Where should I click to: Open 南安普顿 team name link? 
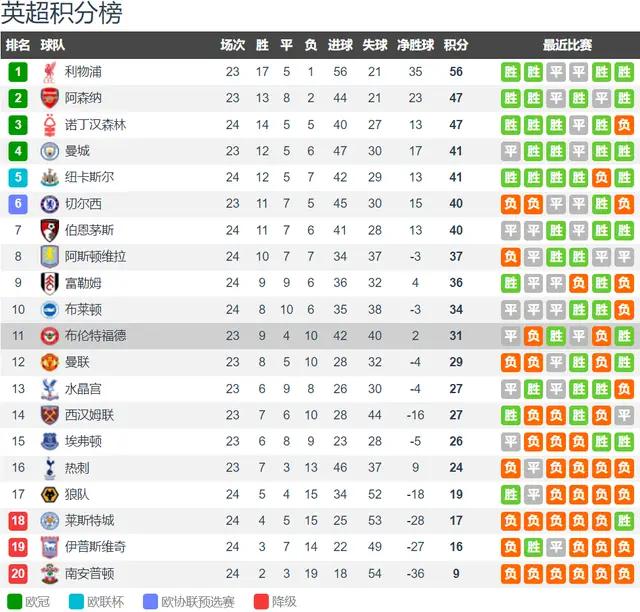click(89, 573)
